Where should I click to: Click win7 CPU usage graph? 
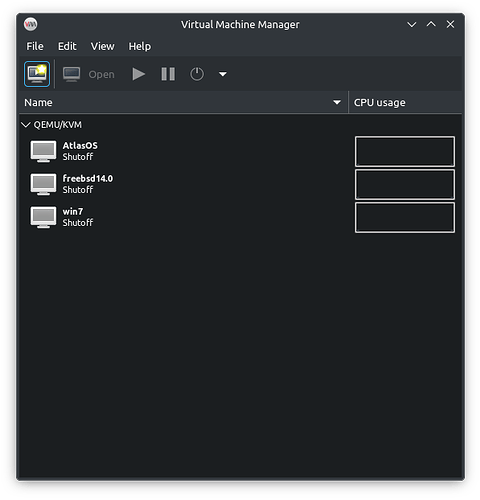click(x=405, y=217)
